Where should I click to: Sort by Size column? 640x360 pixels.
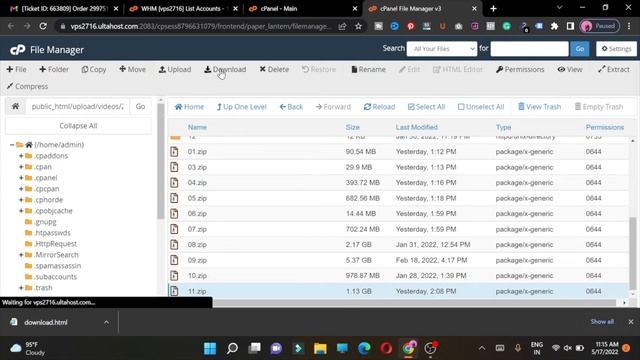pos(353,127)
